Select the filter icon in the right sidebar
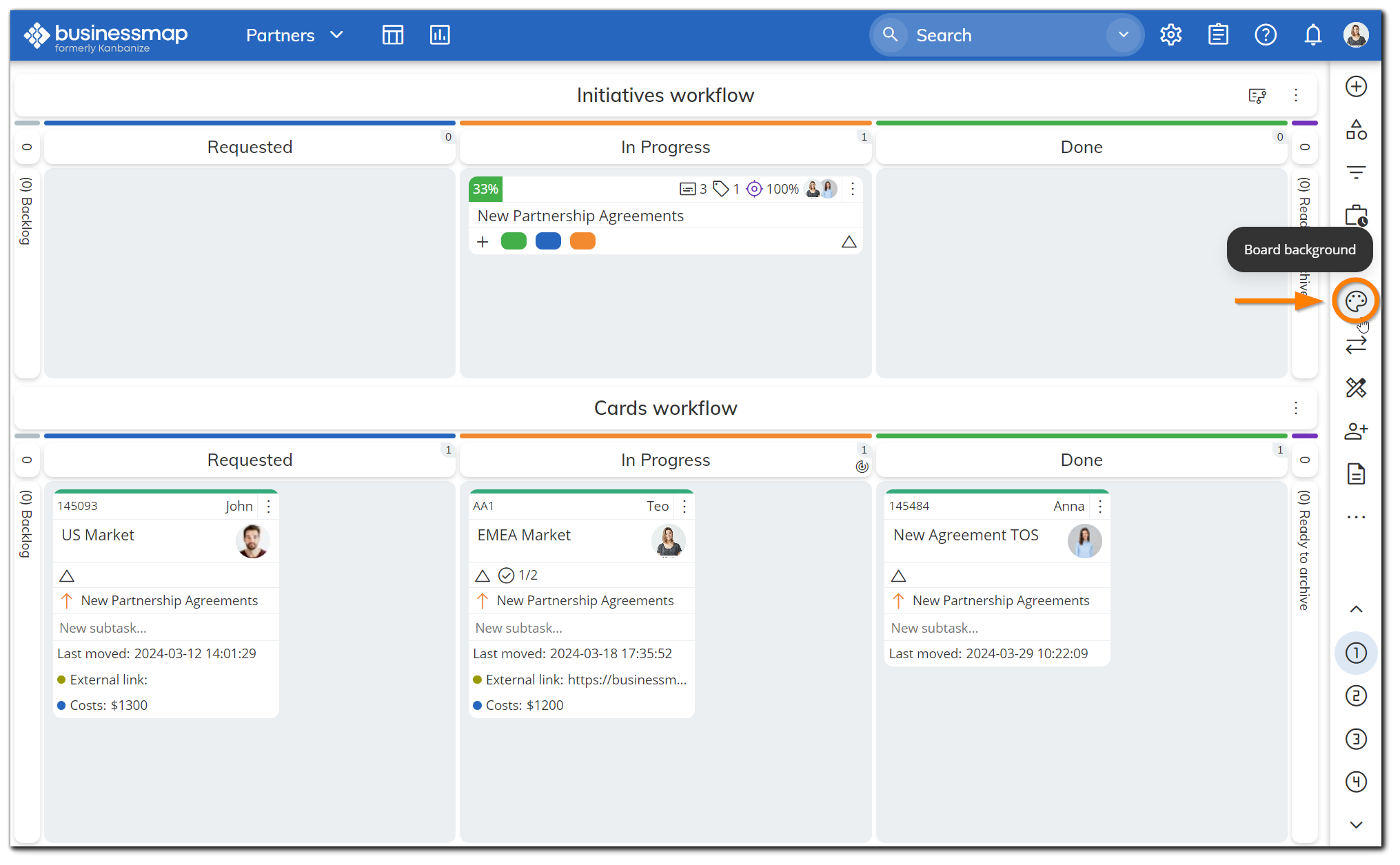 pos(1355,172)
